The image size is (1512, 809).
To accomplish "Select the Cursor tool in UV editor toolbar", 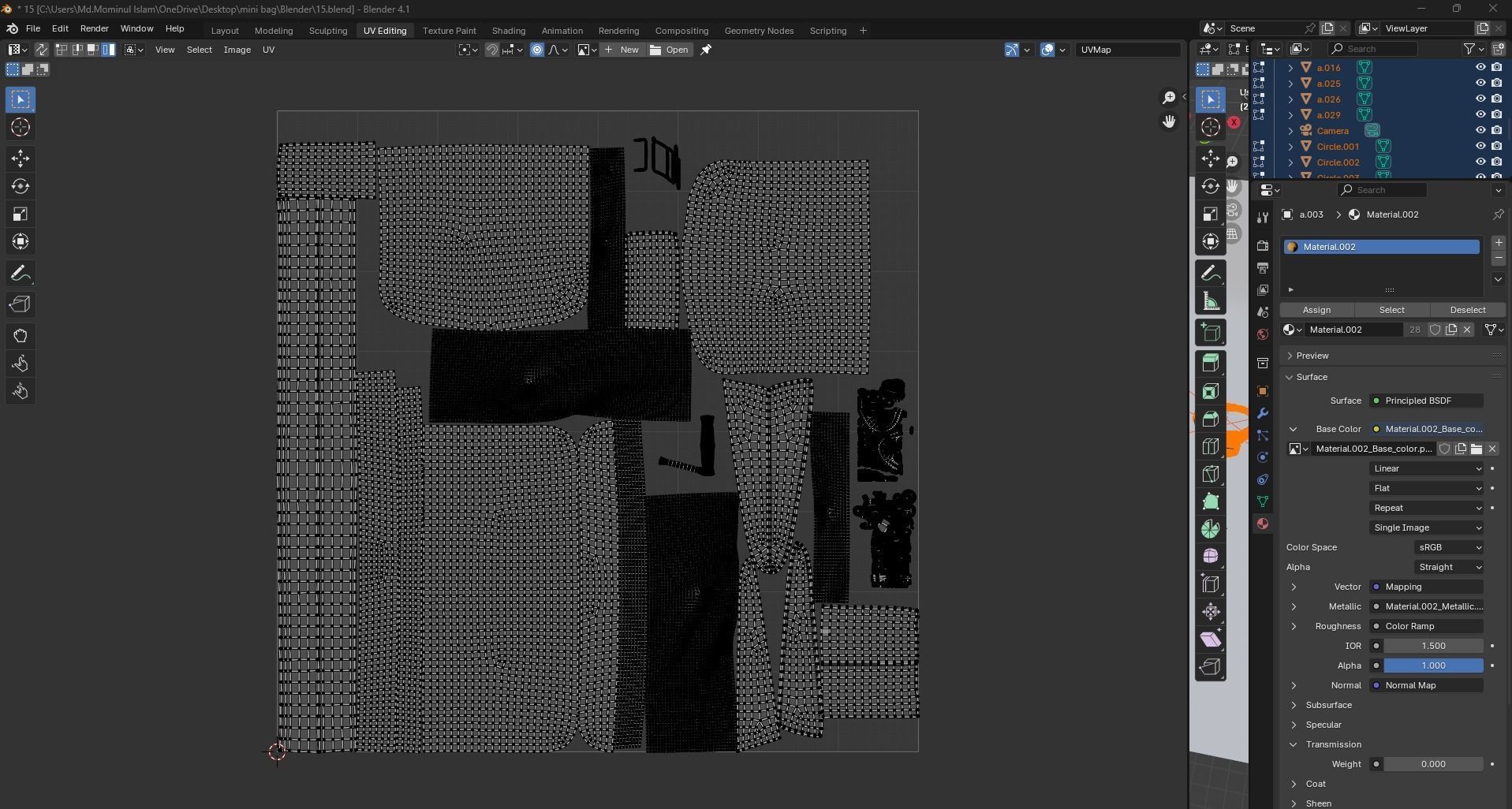I will click(x=21, y=127).
